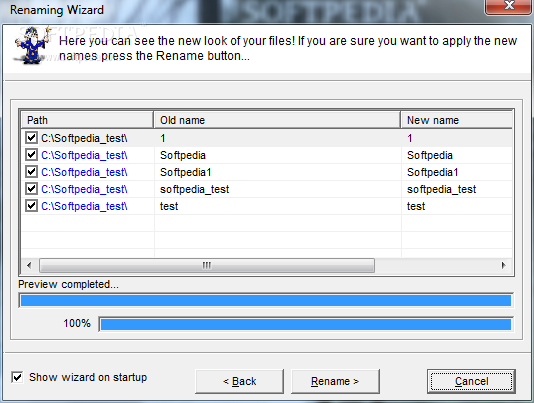The image size is (534, 403).
Task: Uncheck the row with old name Softpedia
Action: click(x=31, y=155)
